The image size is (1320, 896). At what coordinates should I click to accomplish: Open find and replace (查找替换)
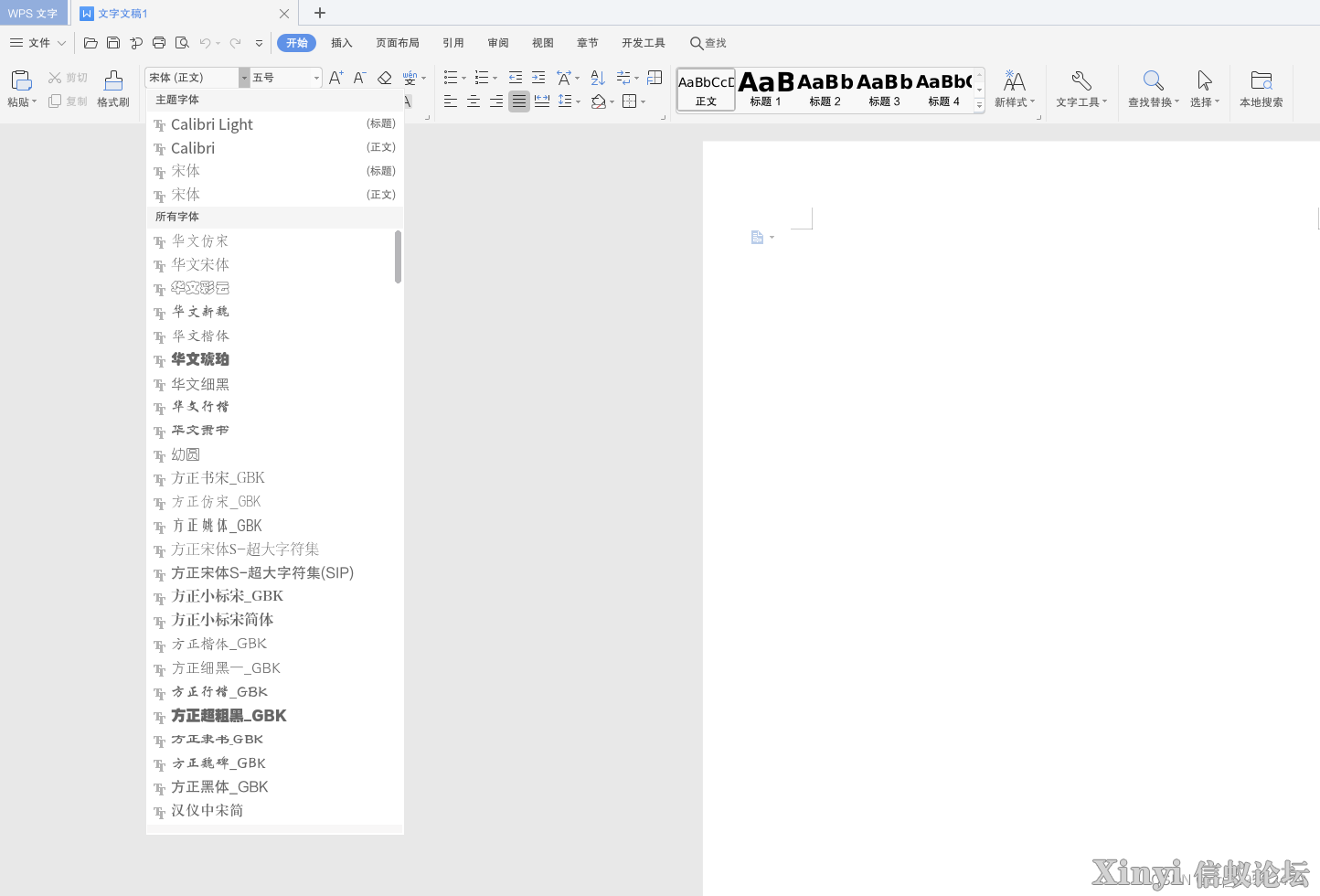point(1154,89)
